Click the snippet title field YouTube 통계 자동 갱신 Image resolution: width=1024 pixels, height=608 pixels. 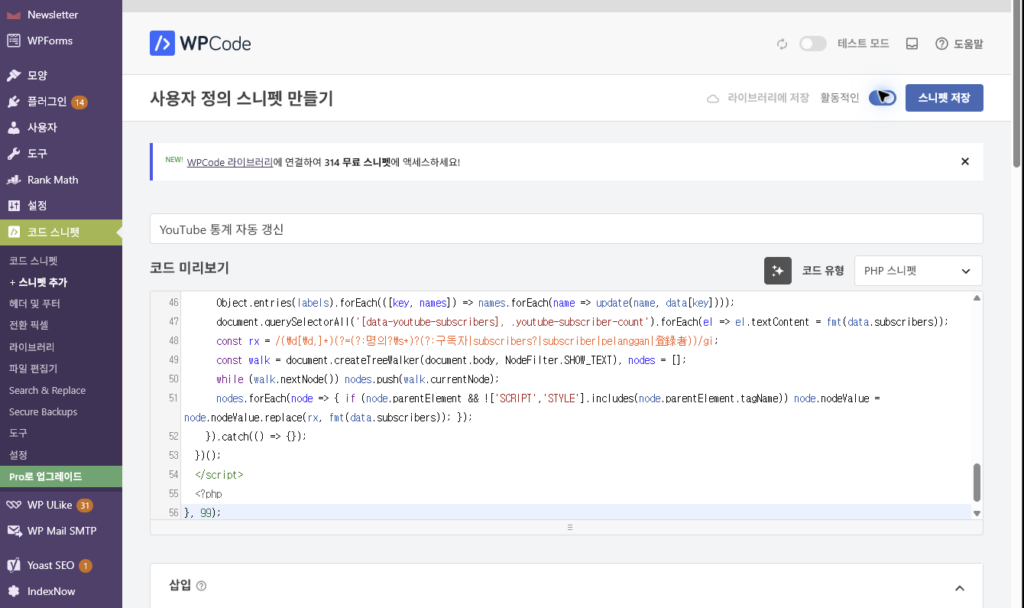pyautogui.click(x=566, y=229)
